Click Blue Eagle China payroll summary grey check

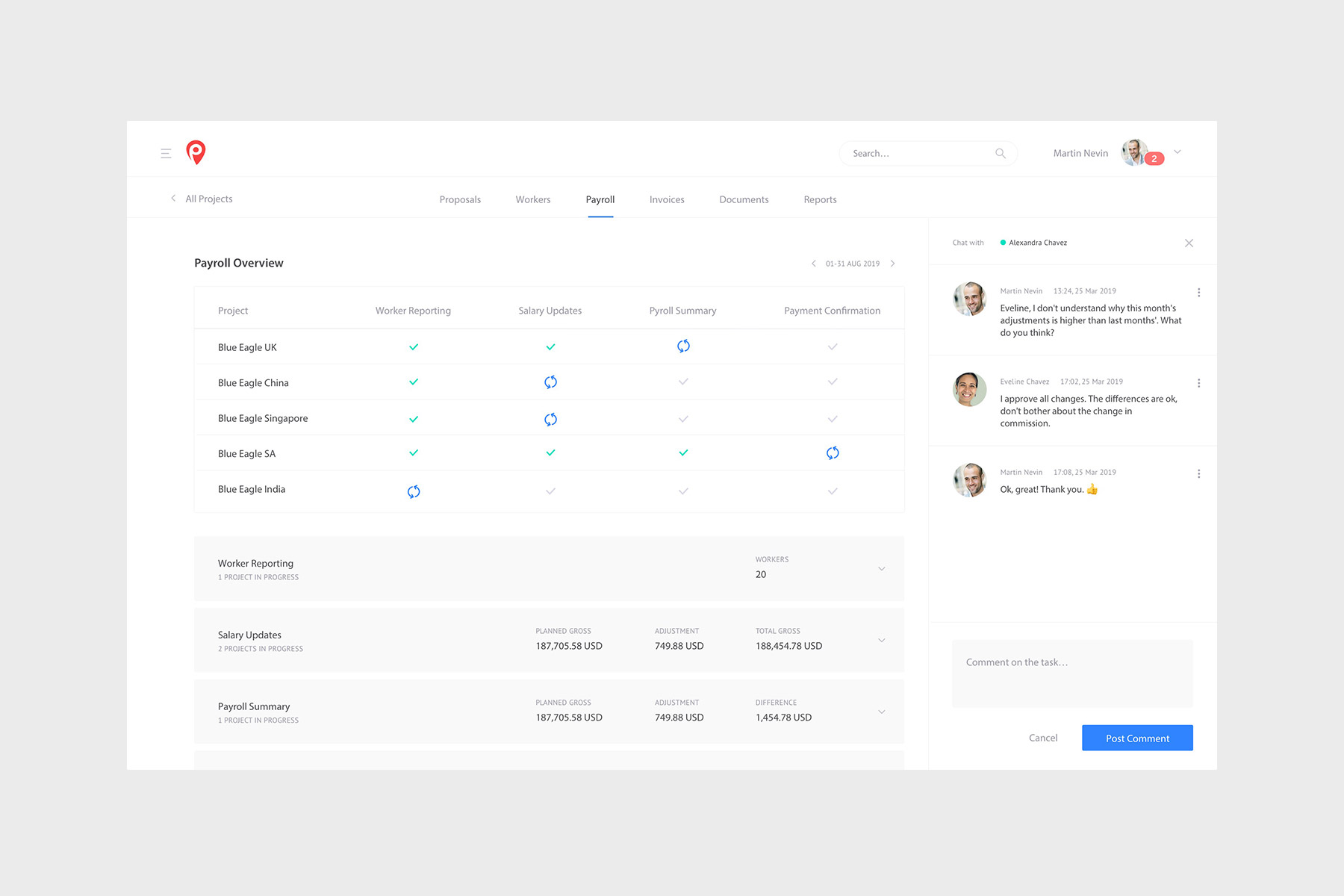[x=683, y=382]
